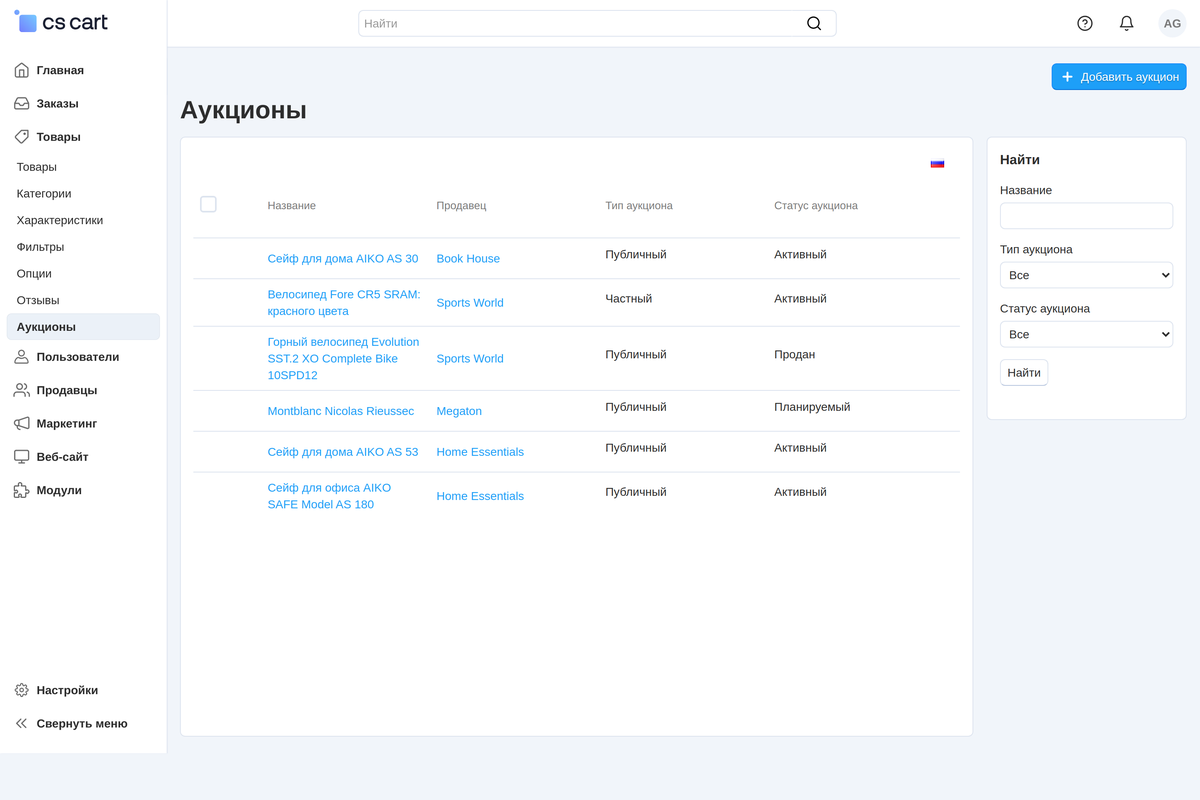Open the notifications bell
This screenshot has width=1200, height=800.
(1127, 23)
